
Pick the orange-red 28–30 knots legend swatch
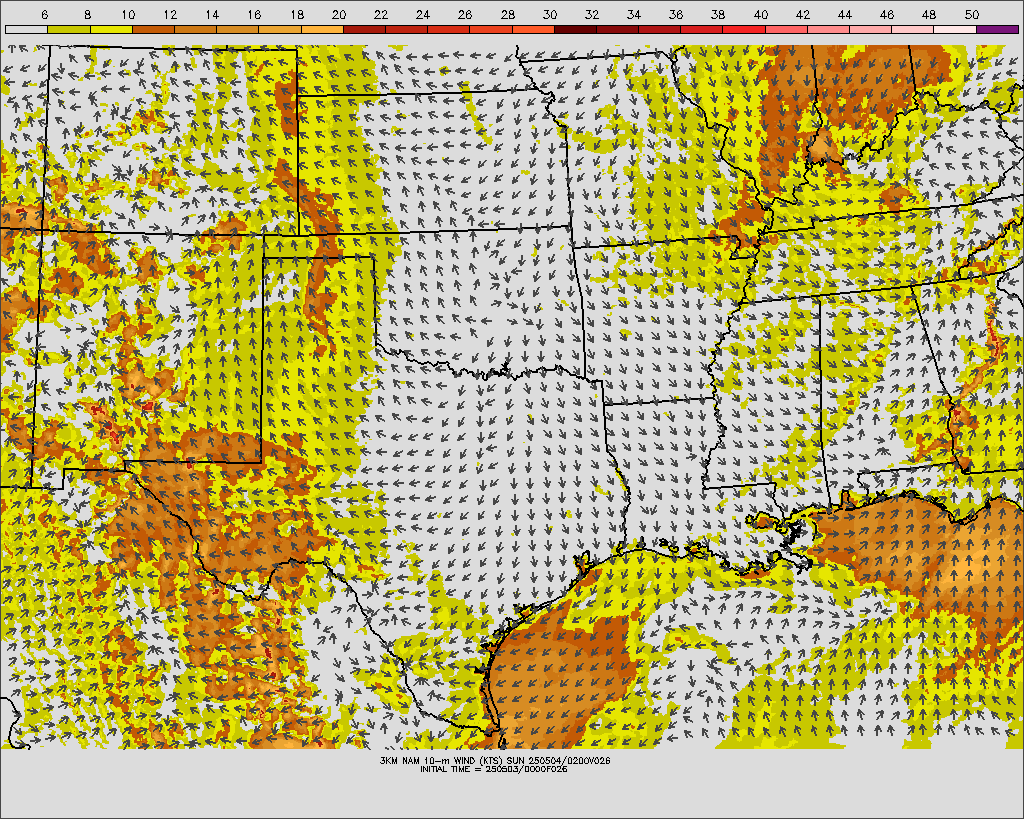click(x=533, y=29)
